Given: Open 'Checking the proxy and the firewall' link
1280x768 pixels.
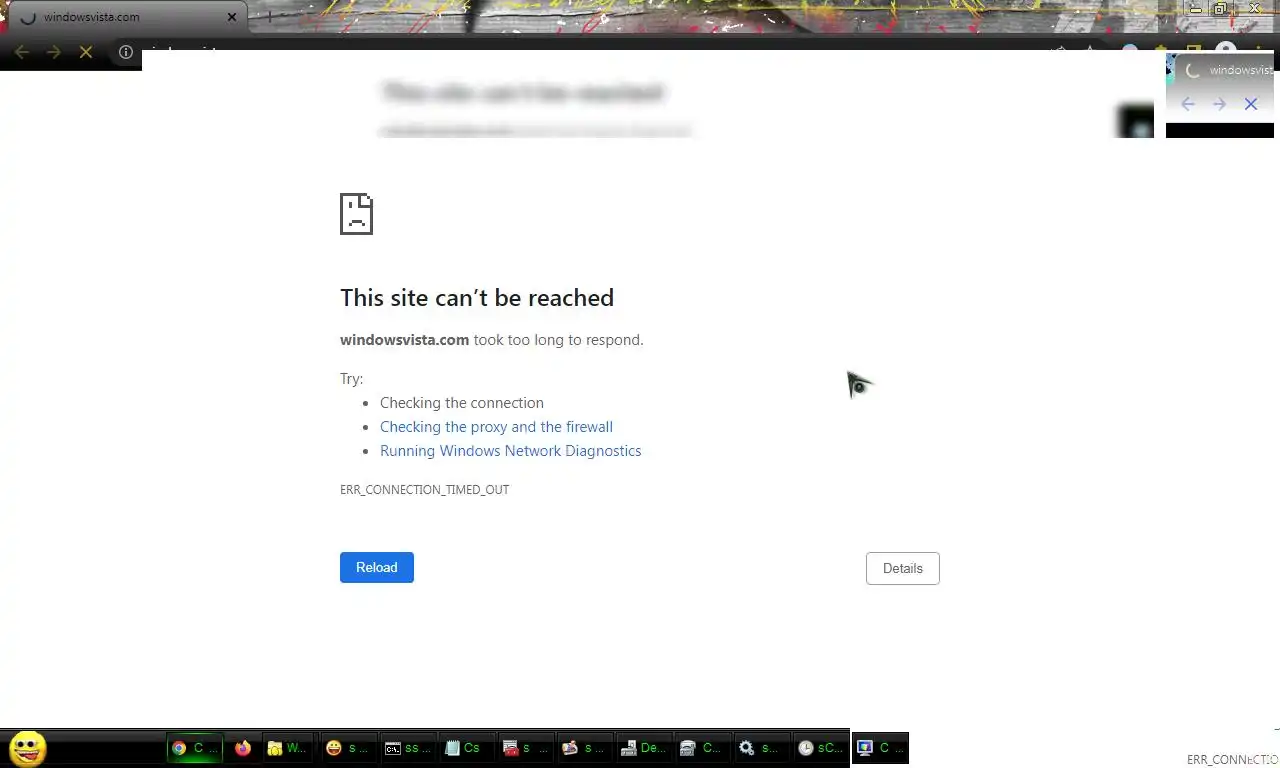Looking at the screenshot, I should coord(496,427).
